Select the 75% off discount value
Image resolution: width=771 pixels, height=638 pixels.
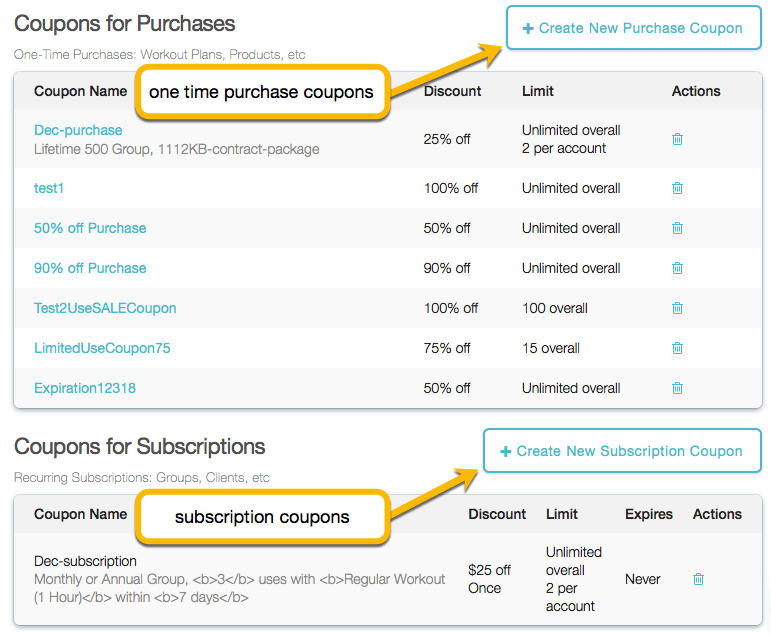coord(446,348)
